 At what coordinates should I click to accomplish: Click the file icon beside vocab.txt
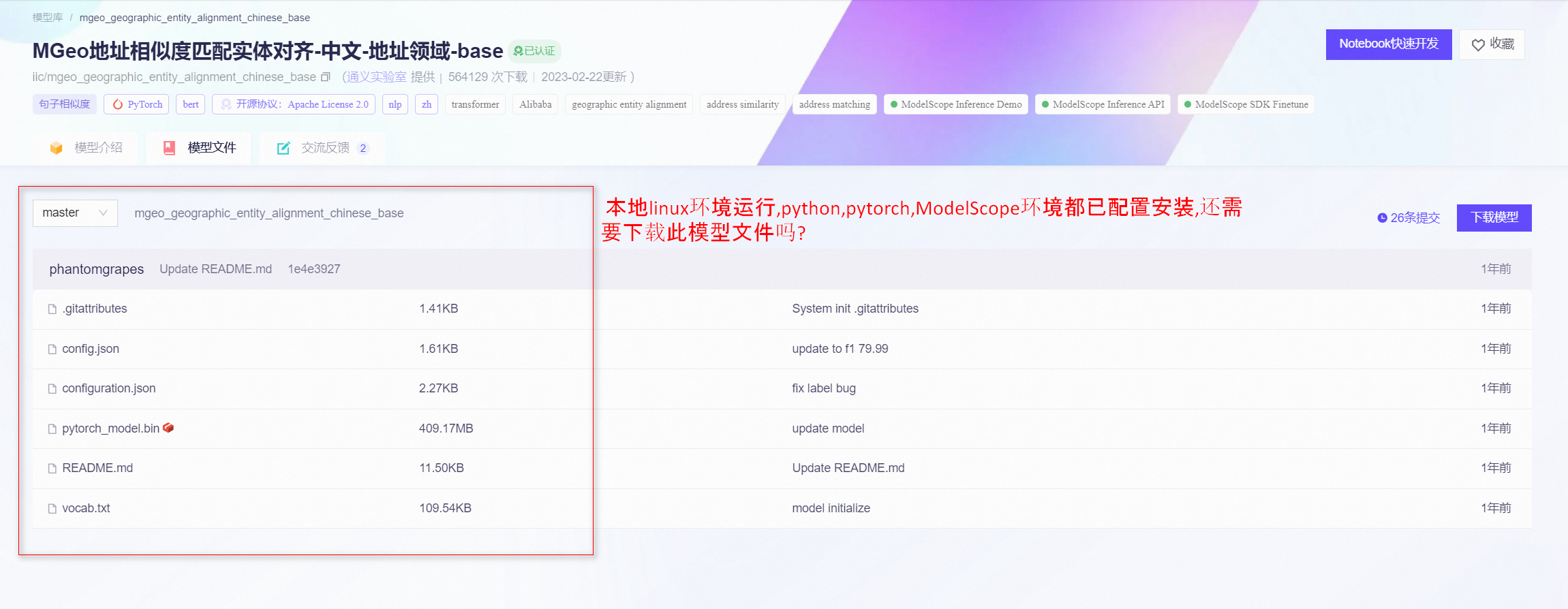[52, 509]
